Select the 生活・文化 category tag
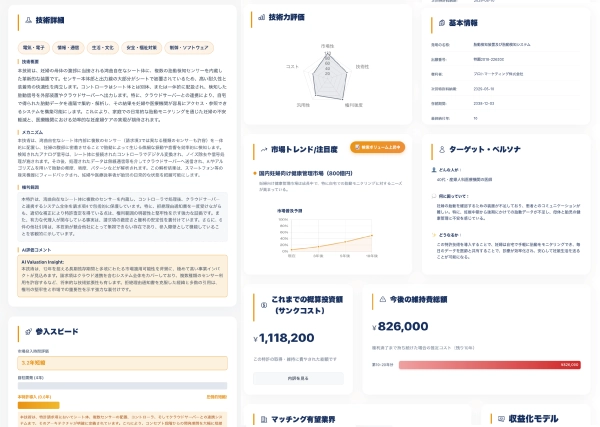This screenshot has height=427, width=600. click(x=103, y=48)
